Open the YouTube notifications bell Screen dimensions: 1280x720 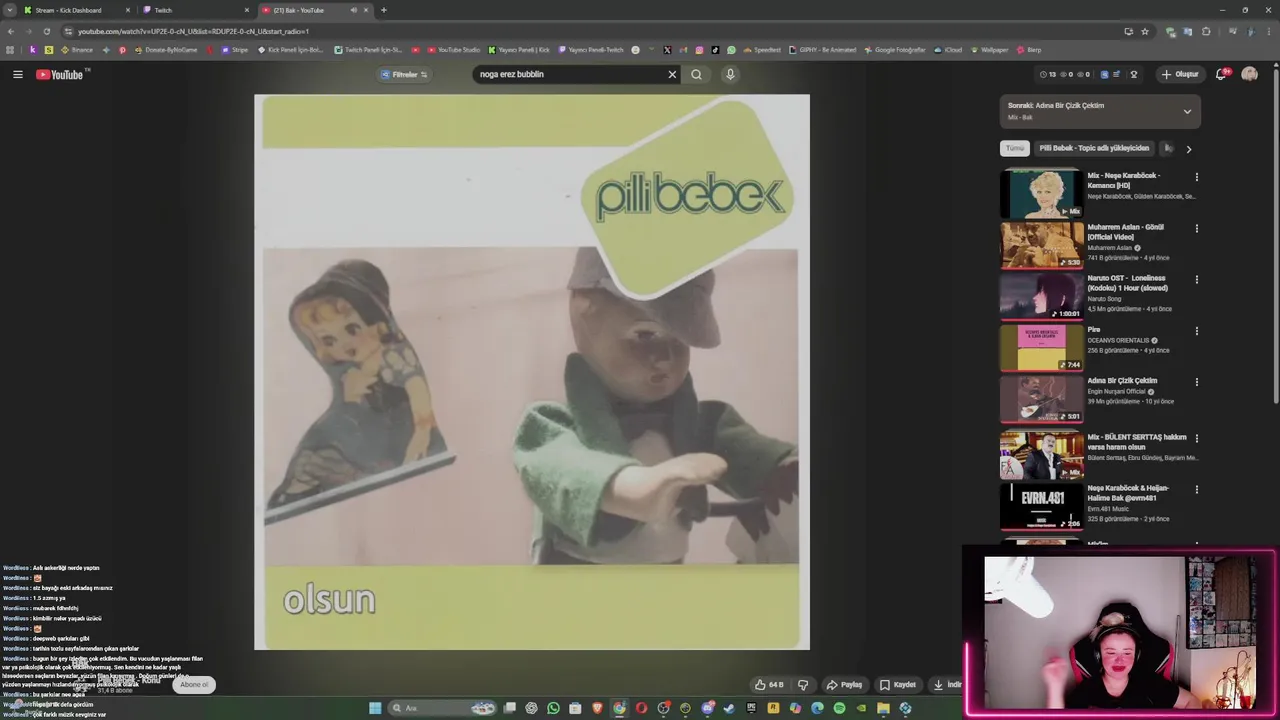tap(1222, 74)
